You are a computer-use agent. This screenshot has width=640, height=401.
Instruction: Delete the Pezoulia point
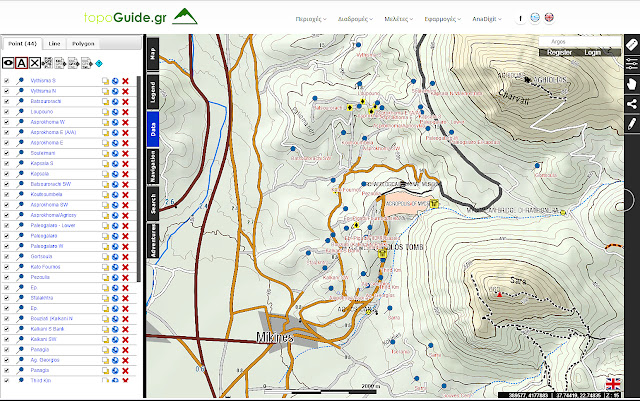click(x=125, y=278)
